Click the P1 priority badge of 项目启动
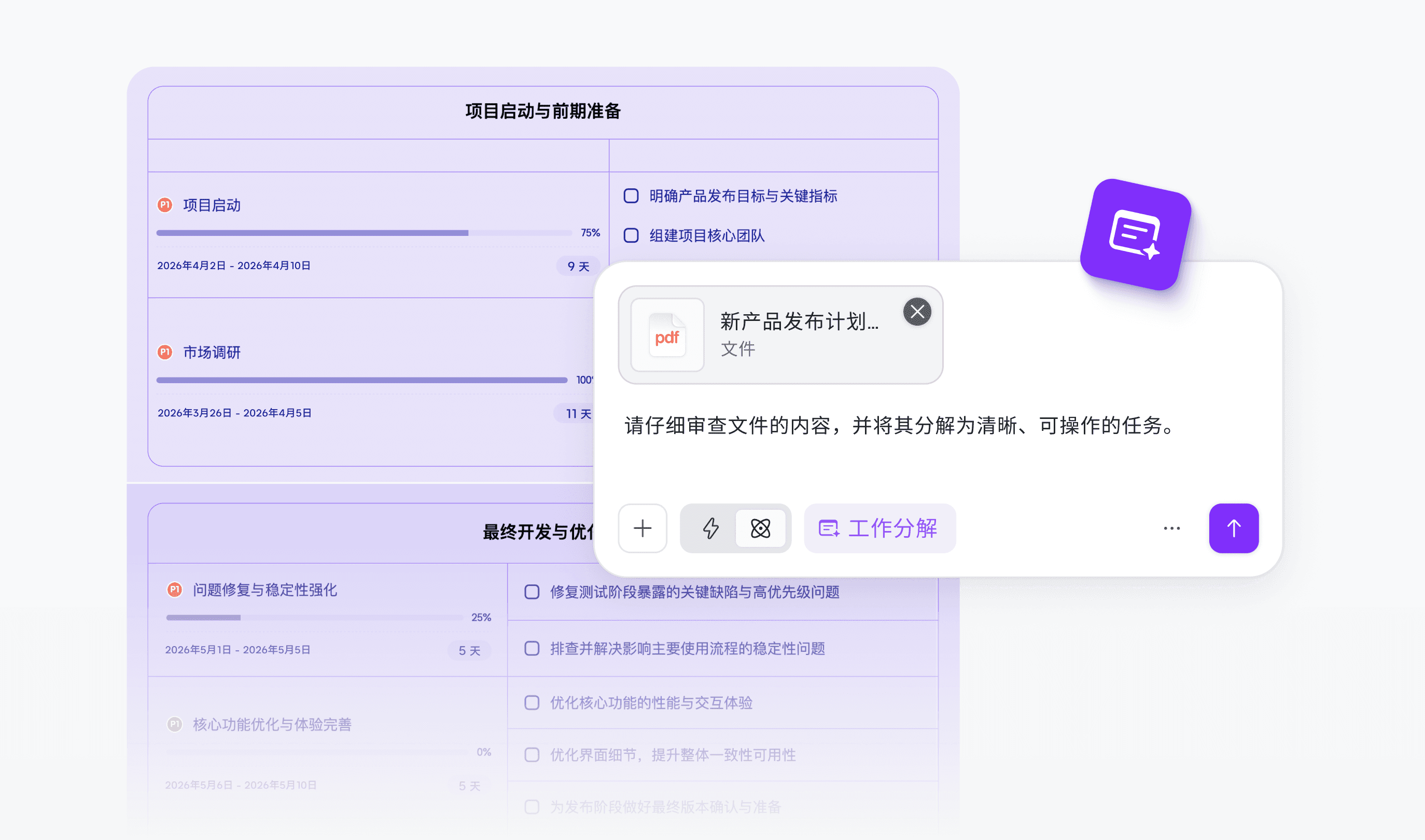The height and width of the screenshot is (840, 1425). coord(165,205)
